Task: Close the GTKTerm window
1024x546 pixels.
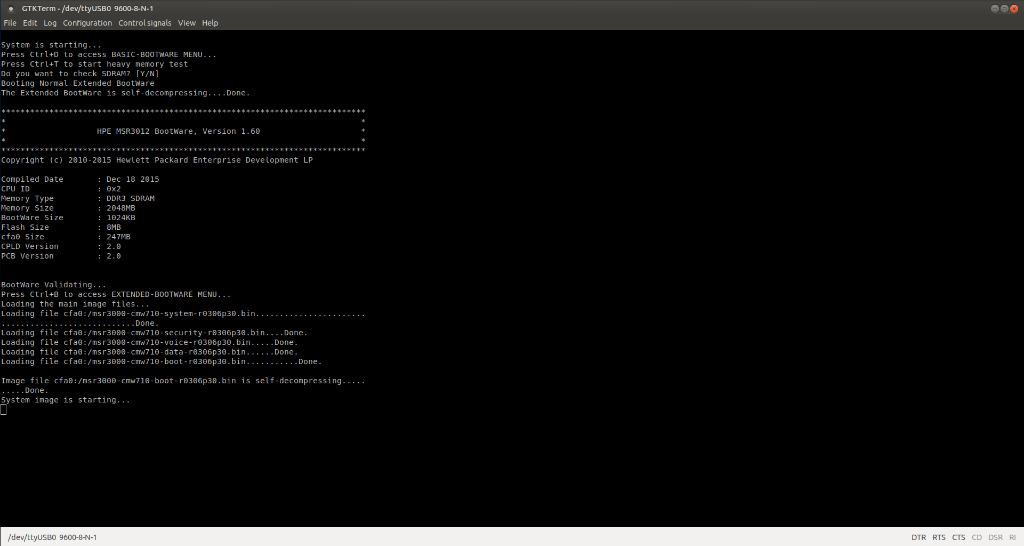Action: coord(1014,8)
